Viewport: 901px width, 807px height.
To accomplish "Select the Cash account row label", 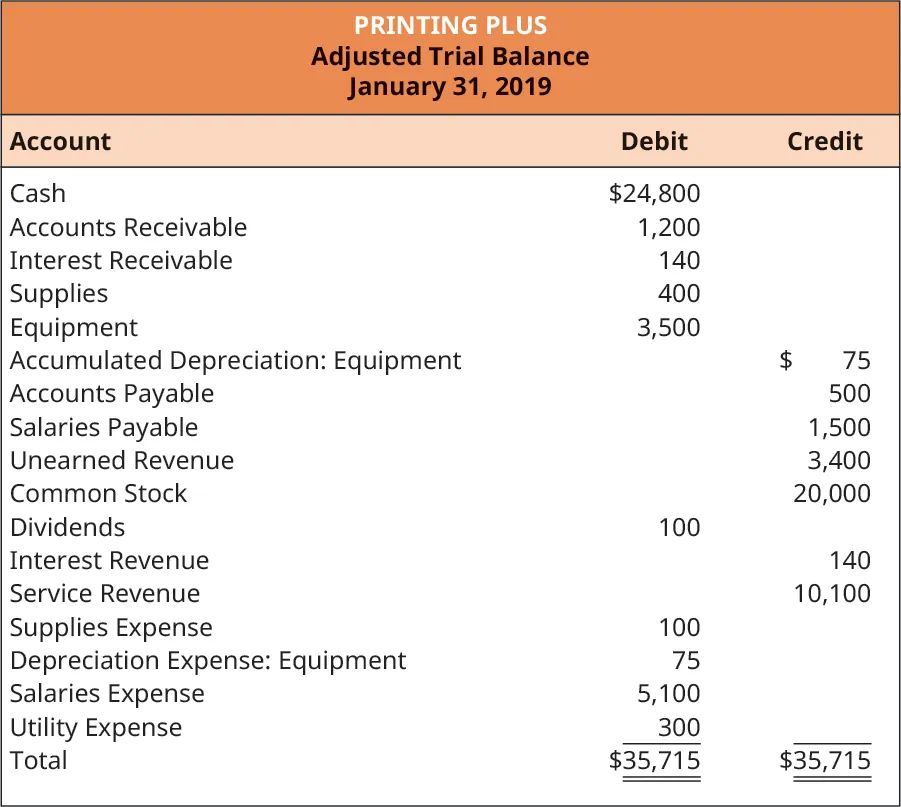I will (38, 193).
